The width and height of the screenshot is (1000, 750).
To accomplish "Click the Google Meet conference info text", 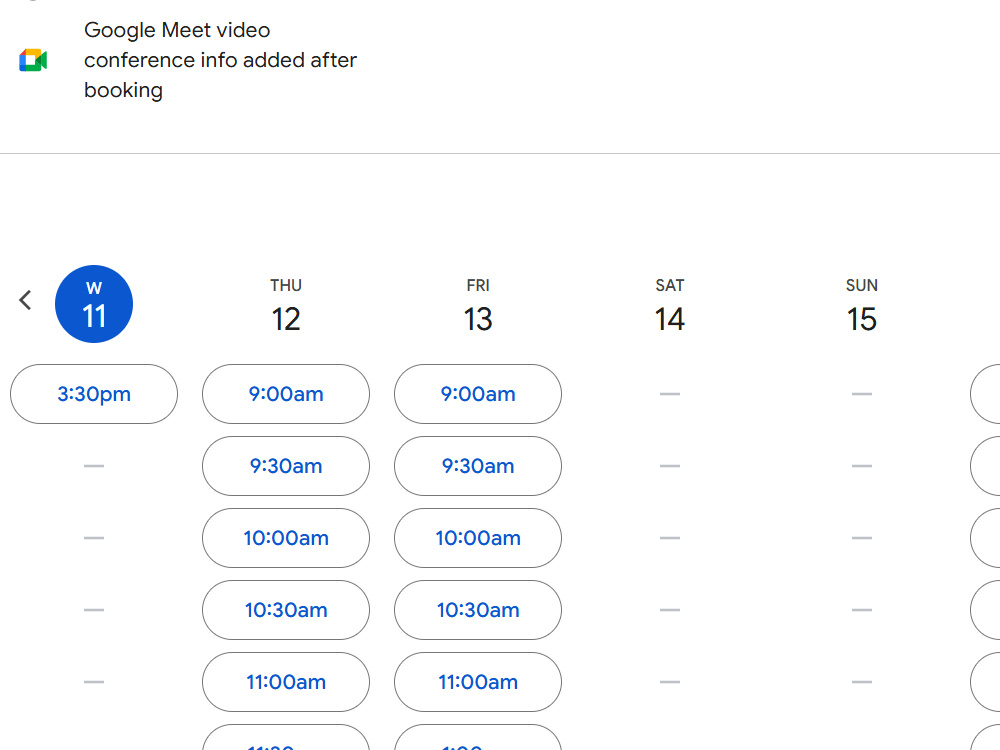I will click(220, 60).
